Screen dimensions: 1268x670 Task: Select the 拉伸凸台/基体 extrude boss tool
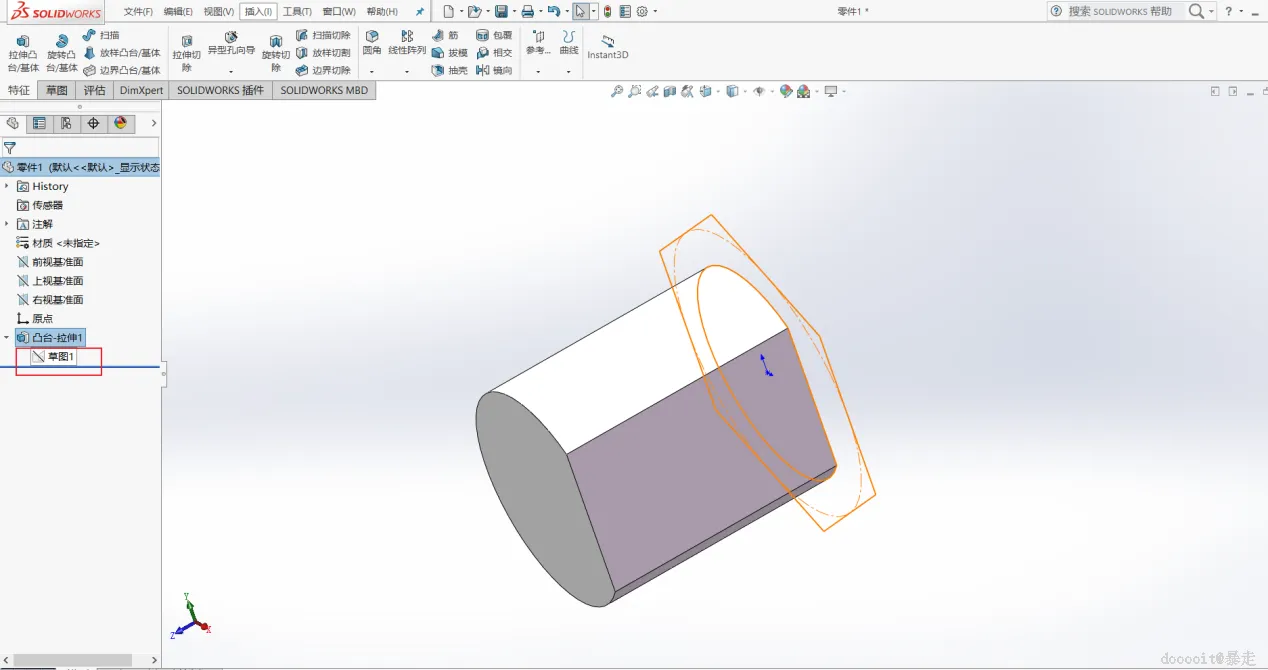point(23,53)
